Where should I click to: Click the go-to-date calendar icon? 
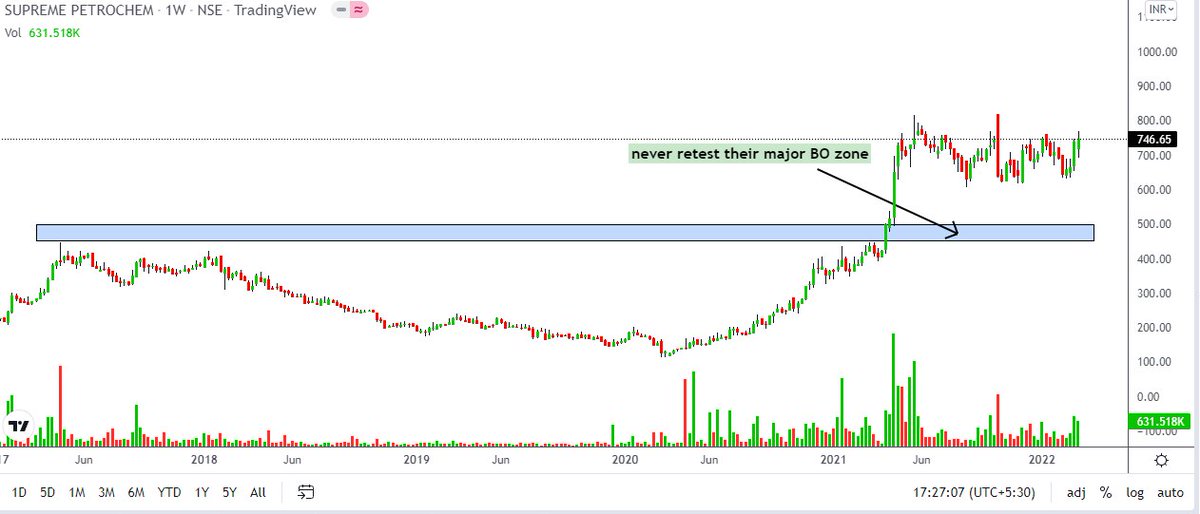307,492
